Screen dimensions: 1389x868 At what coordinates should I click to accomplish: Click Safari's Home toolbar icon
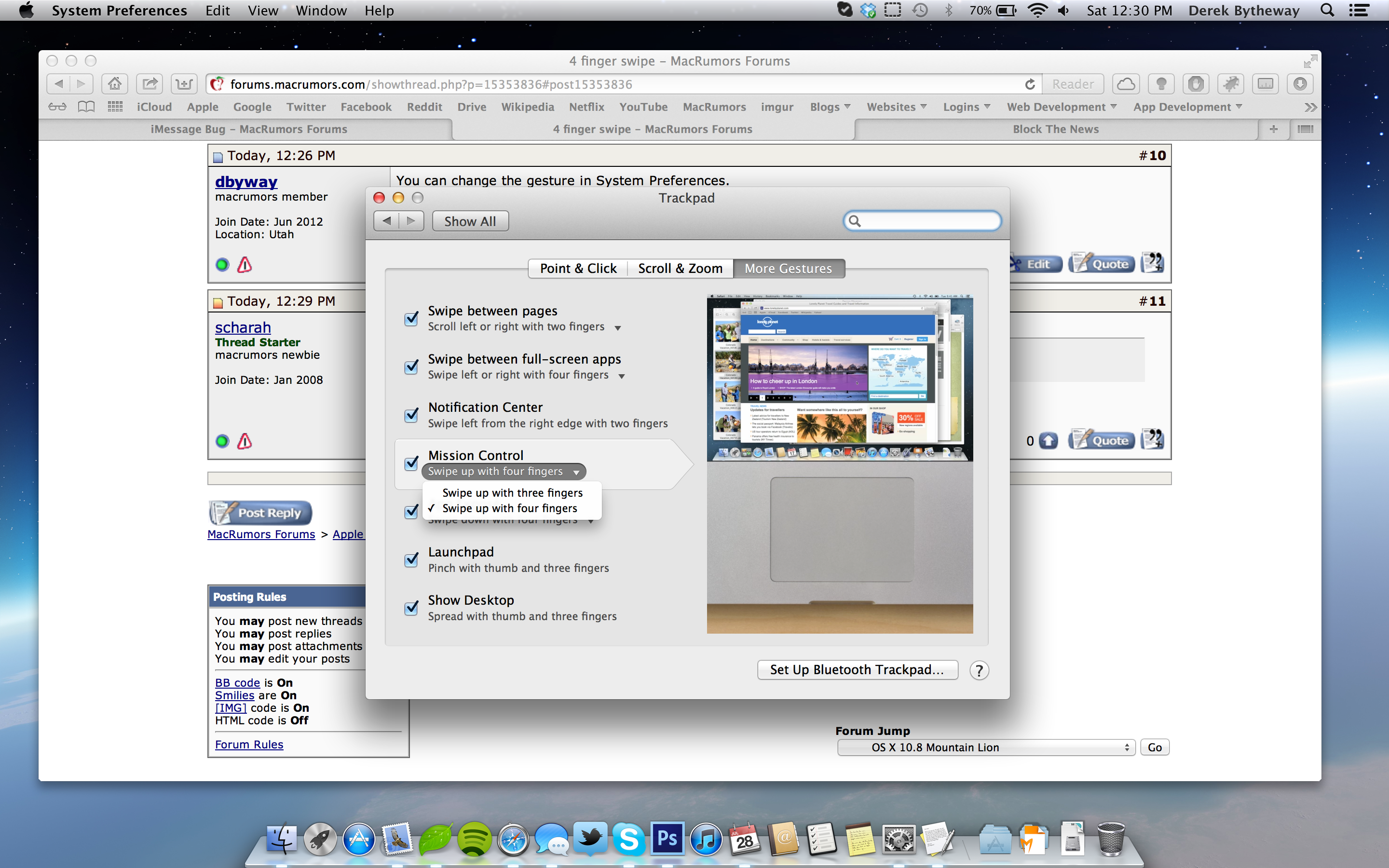coord(115,84)
